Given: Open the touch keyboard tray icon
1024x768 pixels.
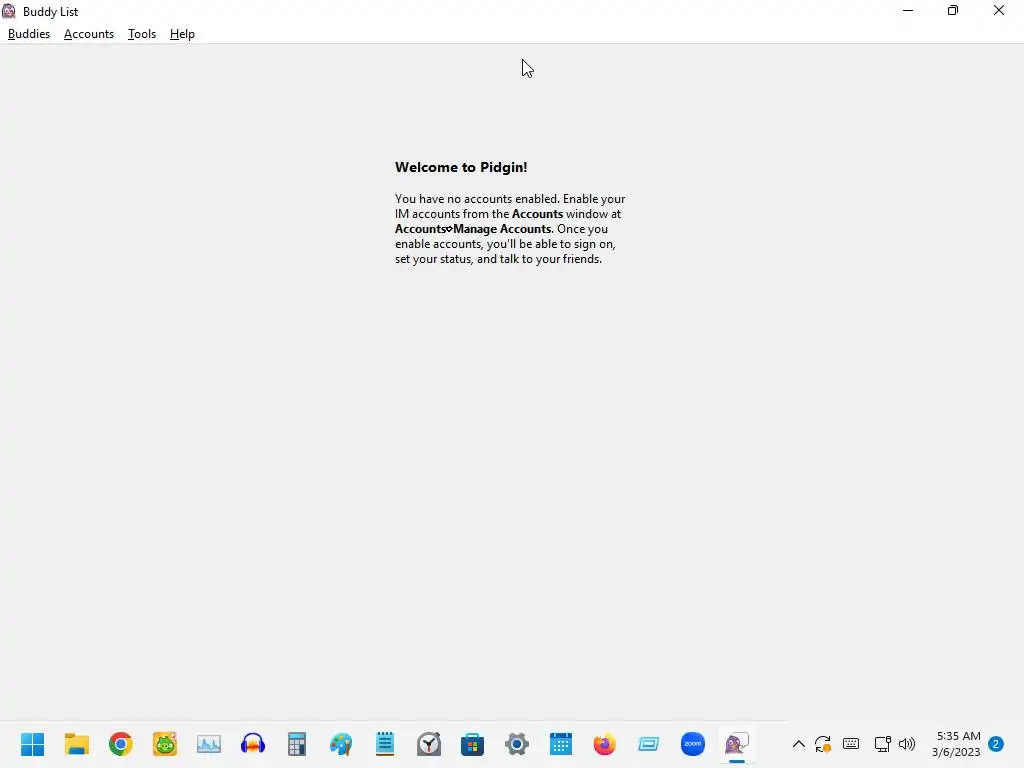Looking at the screenshot, I should coord(851,744).
